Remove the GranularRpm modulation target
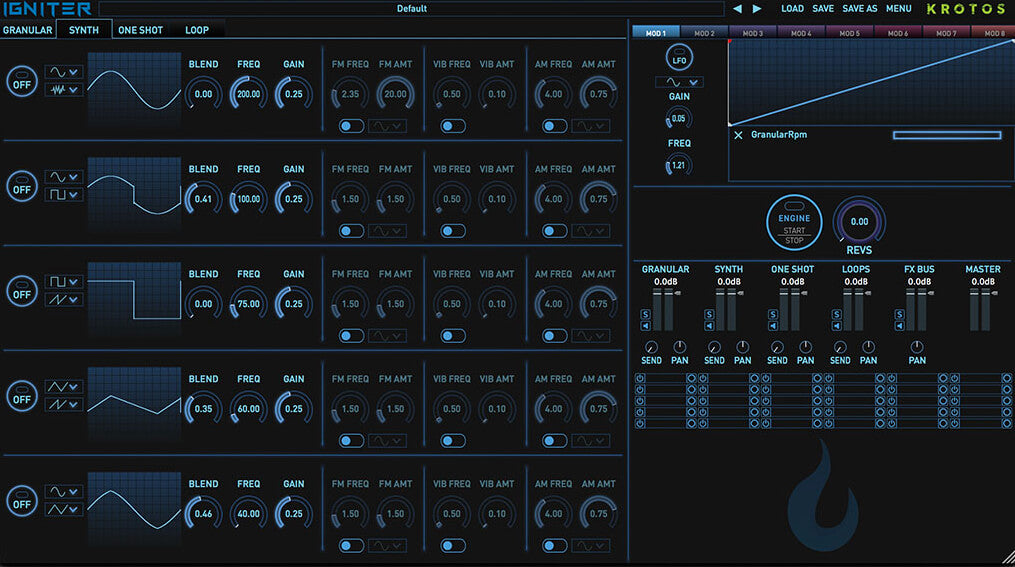Viewport: 1015px width, 567px height. tap(738, 135)
